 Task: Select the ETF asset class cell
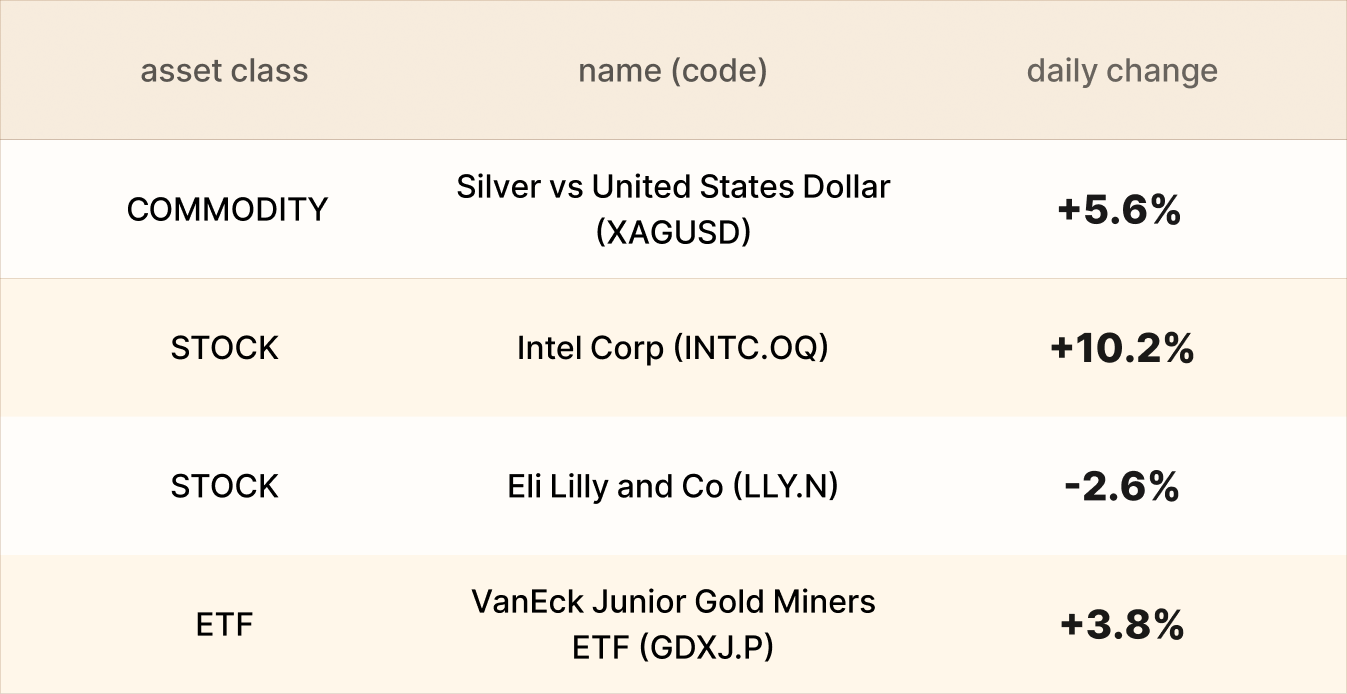pos(224,625)
